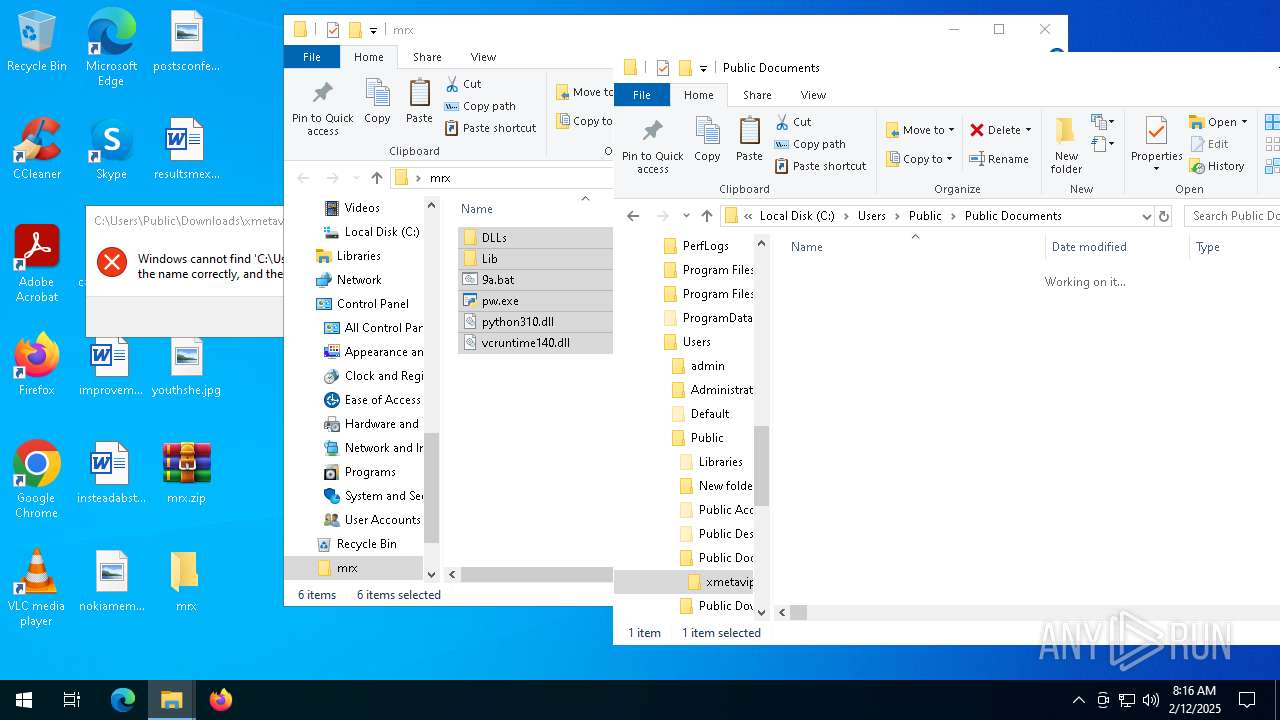Go back in Public Documents window
Screen dimensions: 1280x720
pyautogui.click(x=632, y=216)
